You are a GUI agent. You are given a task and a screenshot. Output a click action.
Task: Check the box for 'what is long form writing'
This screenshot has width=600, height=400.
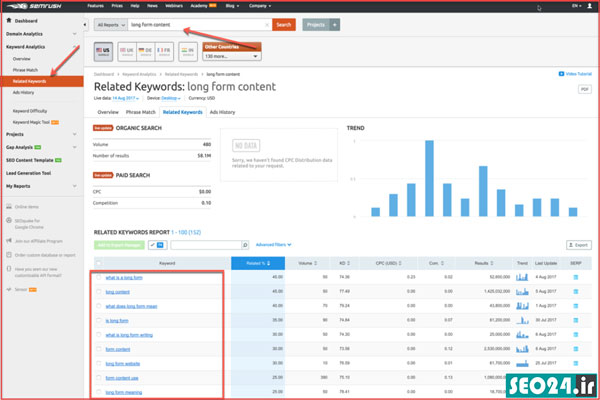99,335
